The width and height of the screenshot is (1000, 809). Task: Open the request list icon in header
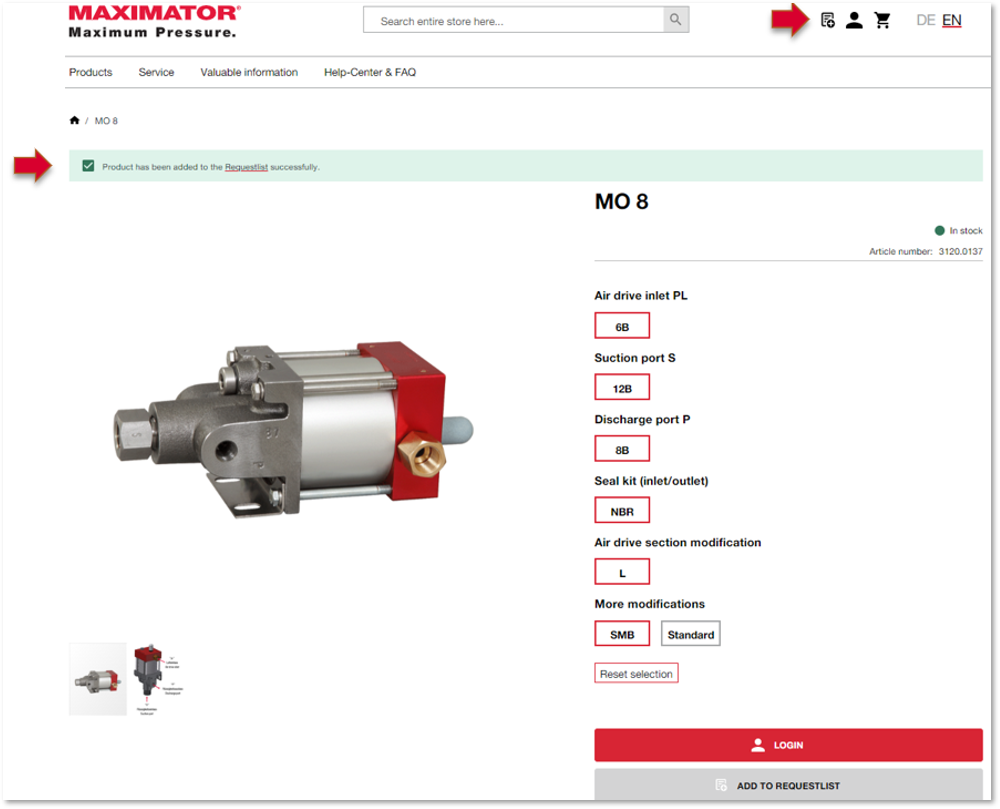(827, 20)
